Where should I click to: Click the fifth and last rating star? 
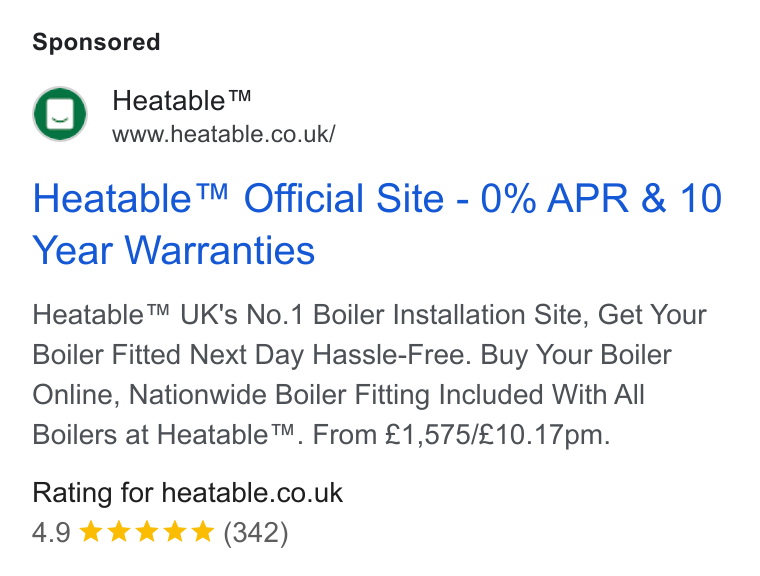point(203,531)
